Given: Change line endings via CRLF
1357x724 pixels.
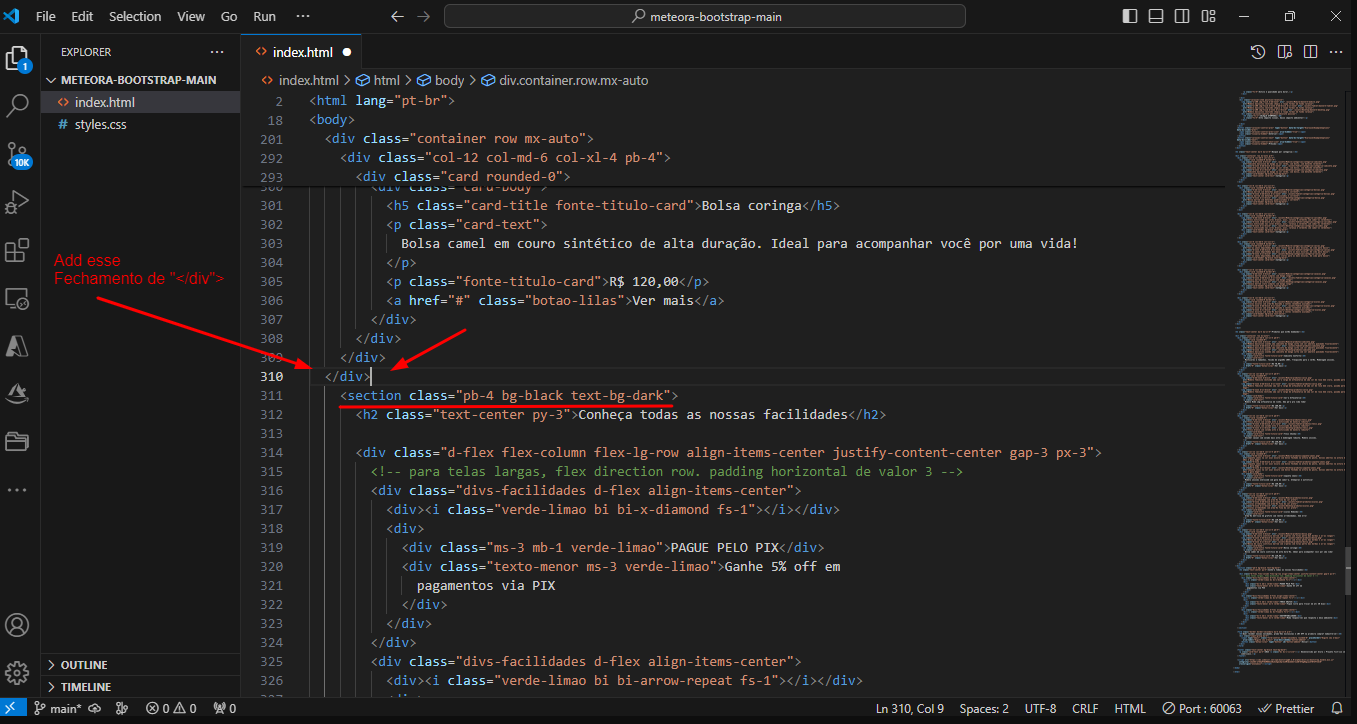Looking at the screenshot, I should click(x=1085, y=709).
